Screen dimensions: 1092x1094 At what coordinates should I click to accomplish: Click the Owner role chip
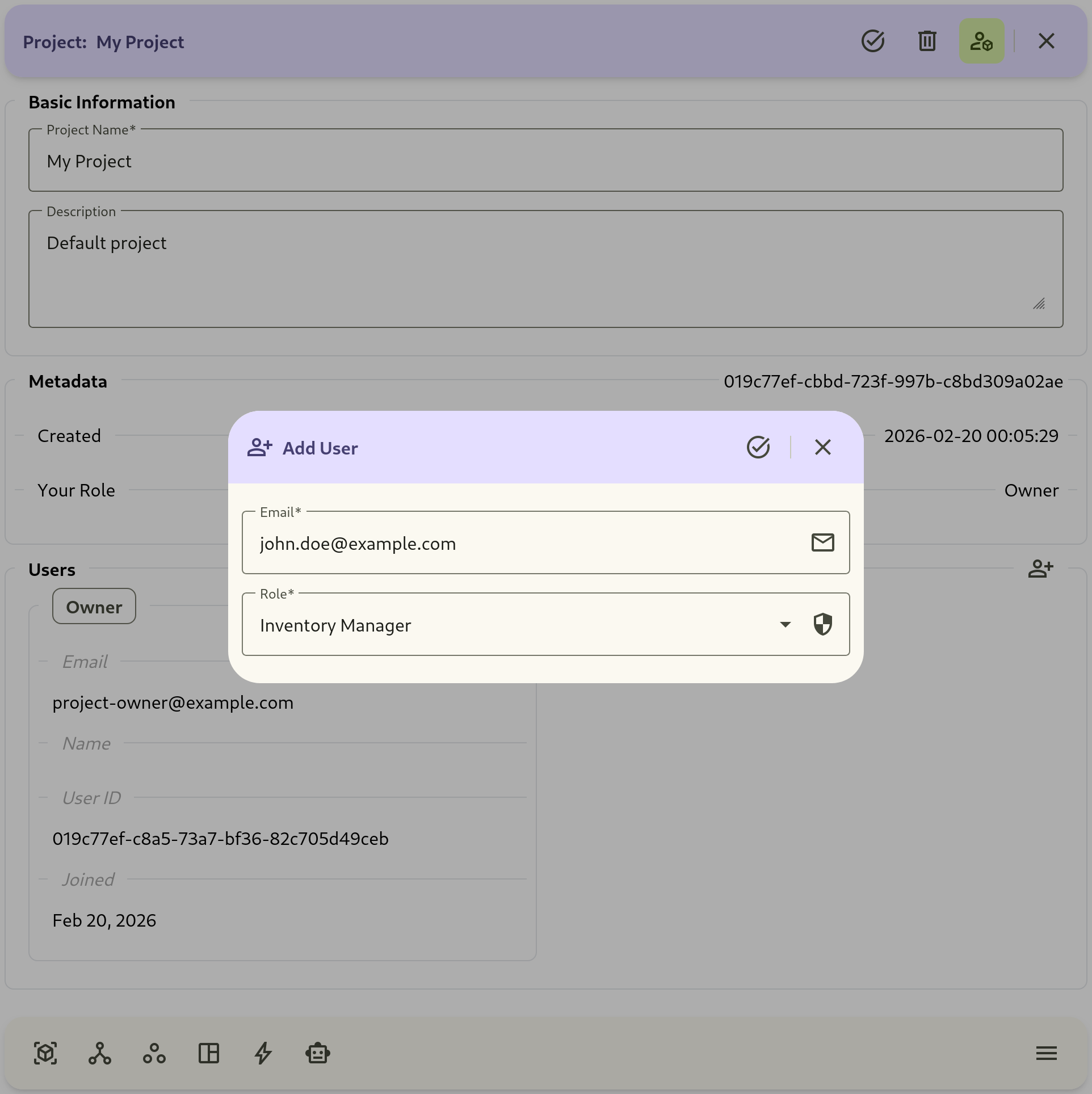point(94,606)
